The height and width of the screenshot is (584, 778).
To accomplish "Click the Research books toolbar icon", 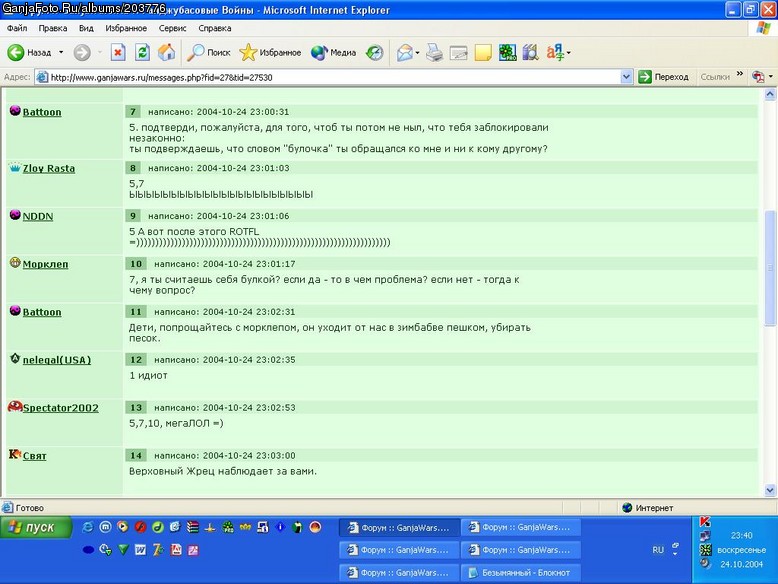I will click(530, 52).
